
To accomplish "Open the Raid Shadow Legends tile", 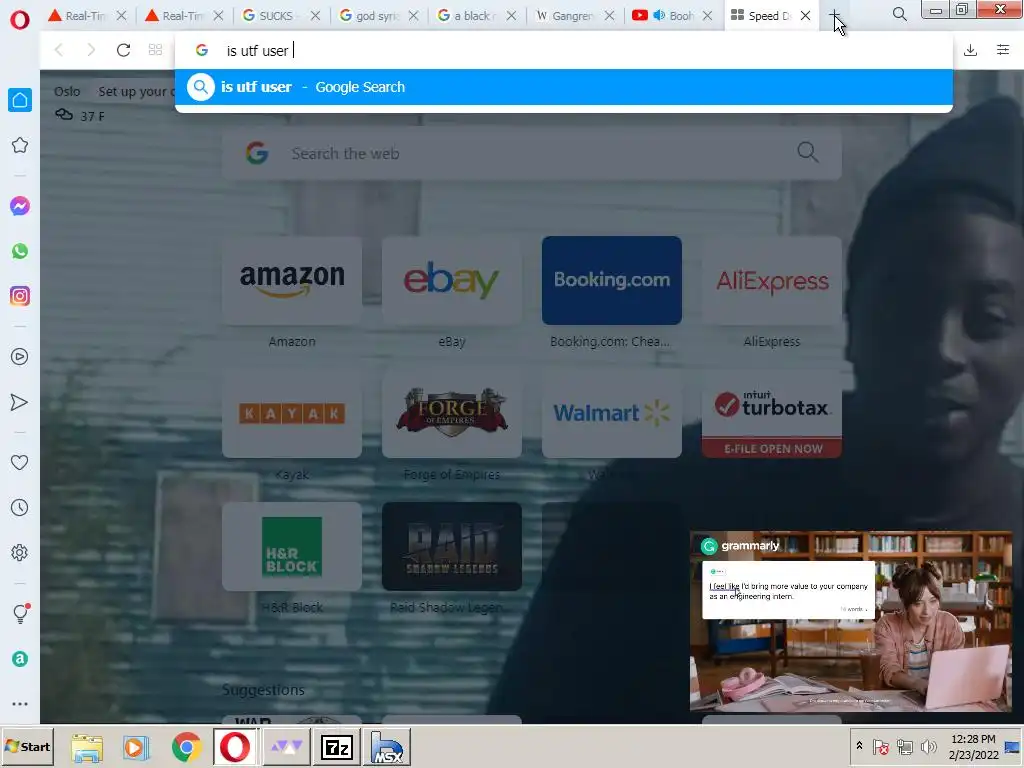I will coord(452,547).
